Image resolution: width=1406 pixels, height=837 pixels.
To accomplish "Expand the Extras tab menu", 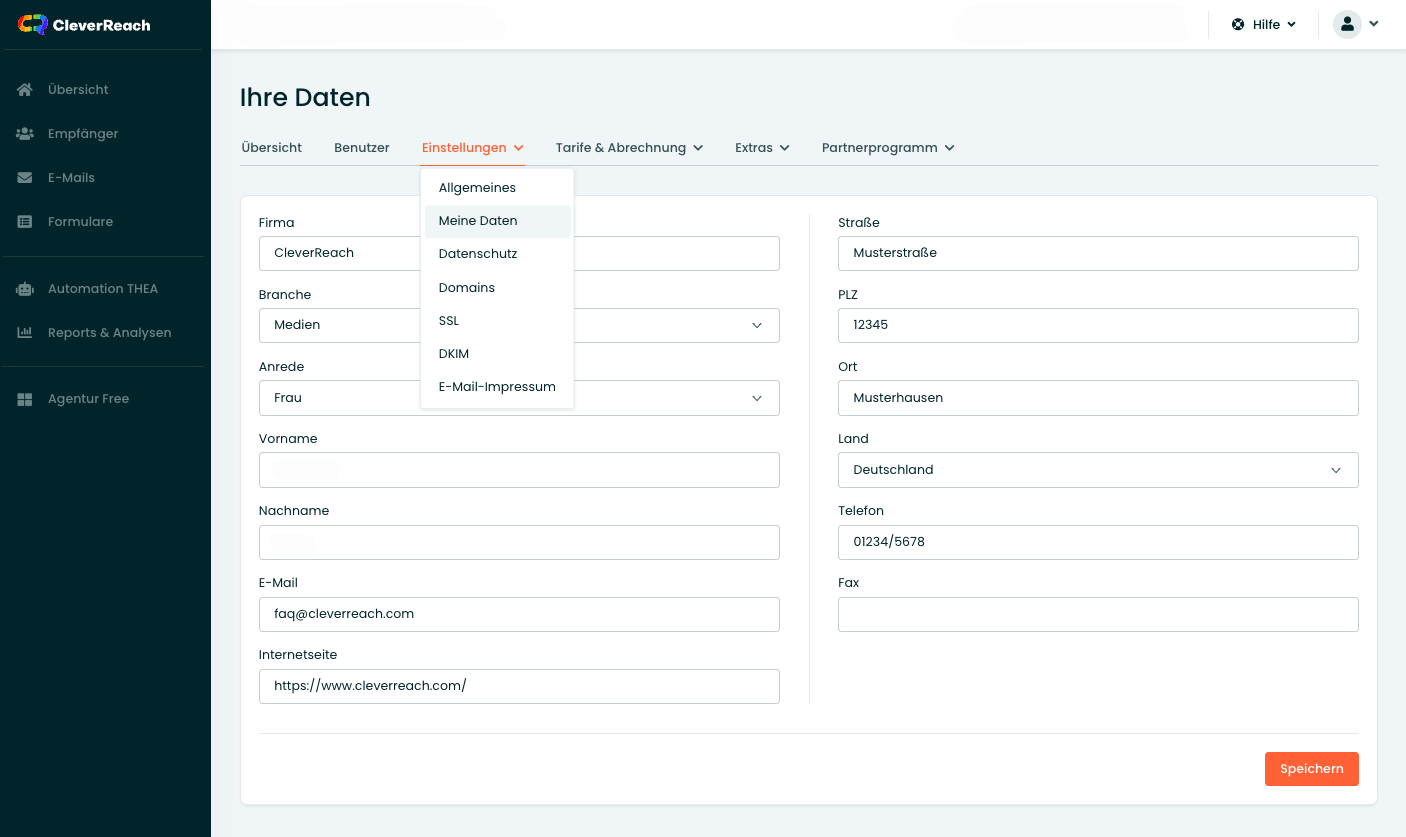I will pyautogui.click(x=762, y=148).
